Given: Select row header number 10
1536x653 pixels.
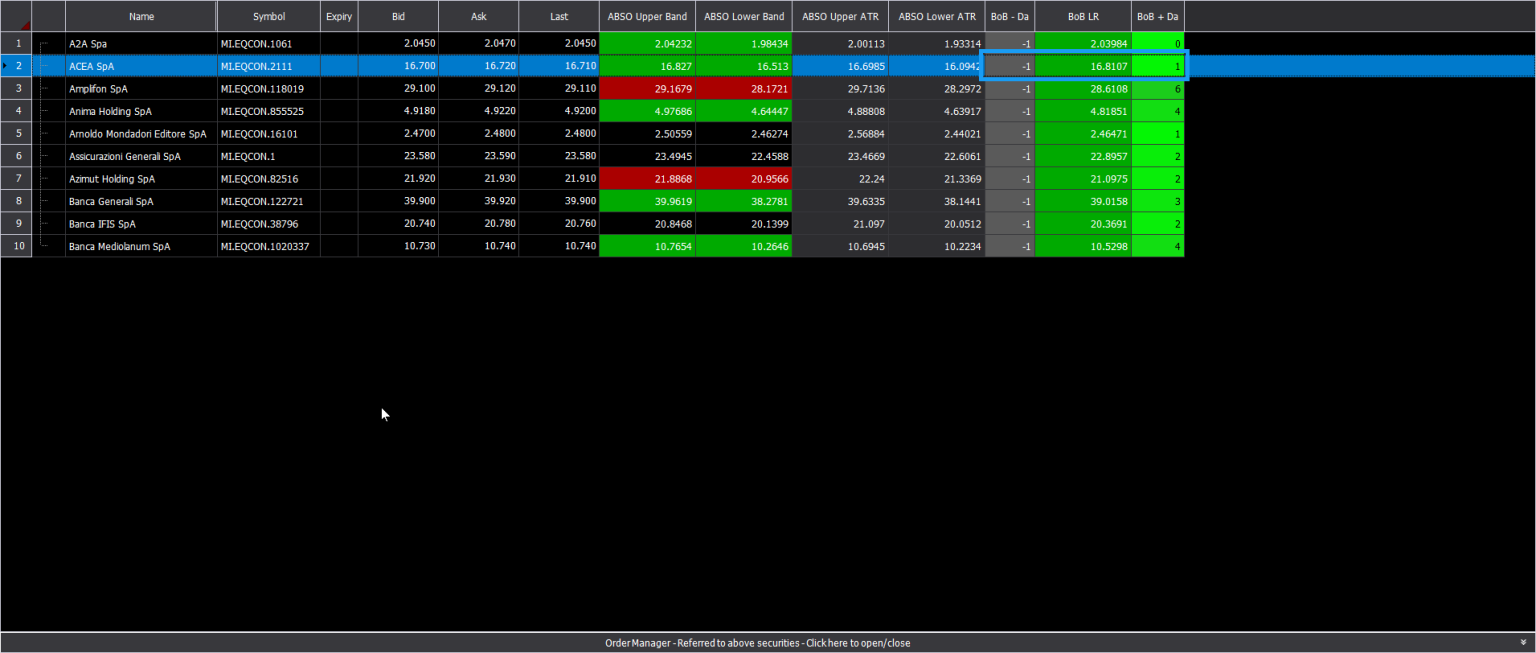Looking at the screenshot, I should coord(17,246).
